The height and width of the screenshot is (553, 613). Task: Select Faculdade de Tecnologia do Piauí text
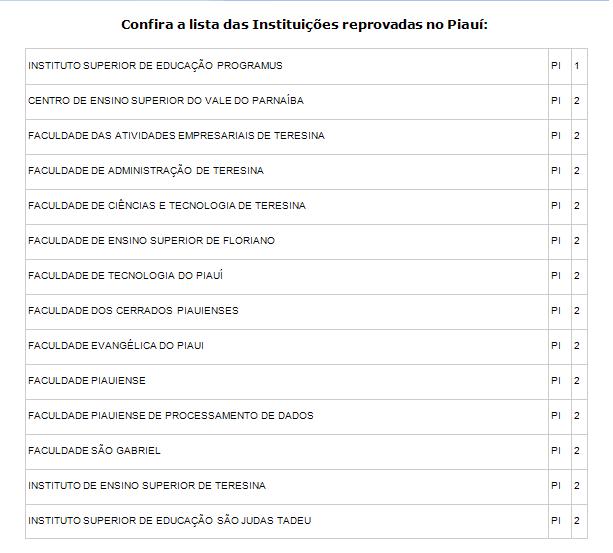[125, 276]
